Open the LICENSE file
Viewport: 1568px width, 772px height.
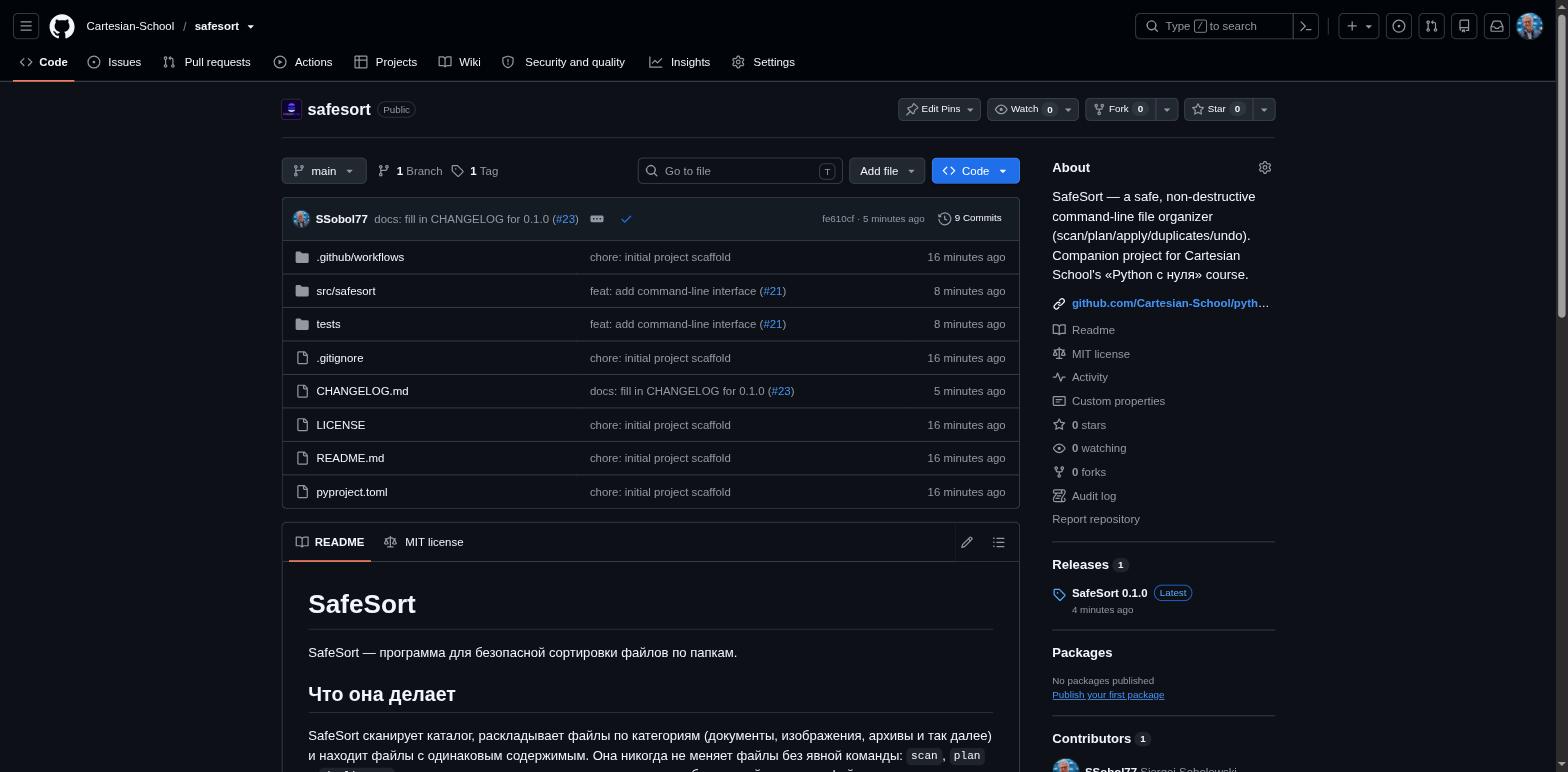(x=340, y=425)
